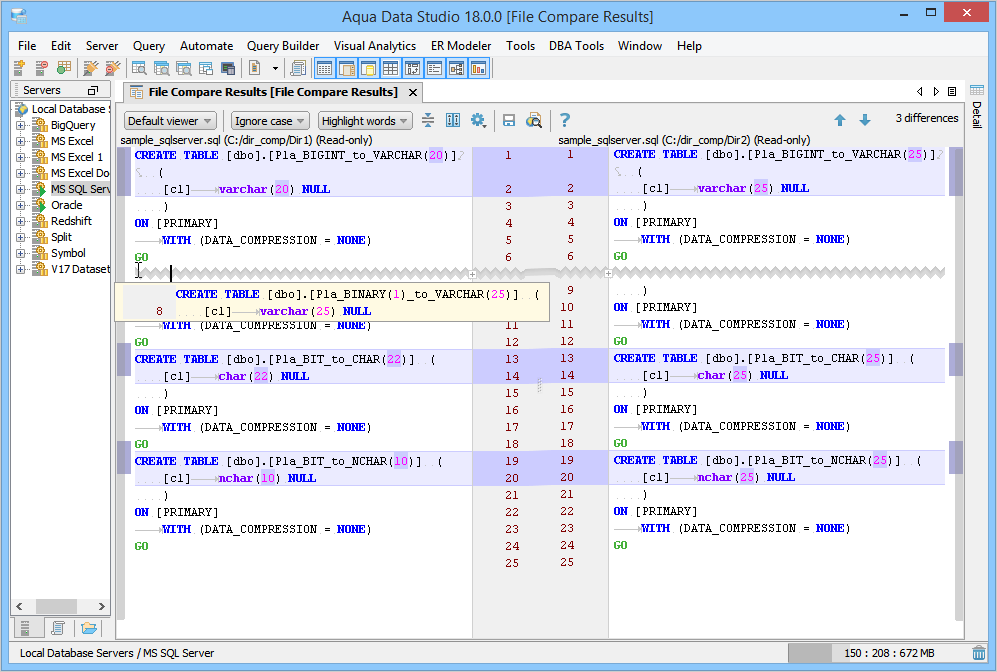Click the save results disk icon
Image resolution: width=997 pixels, height=672 pixels.
(x=509, y=120)
